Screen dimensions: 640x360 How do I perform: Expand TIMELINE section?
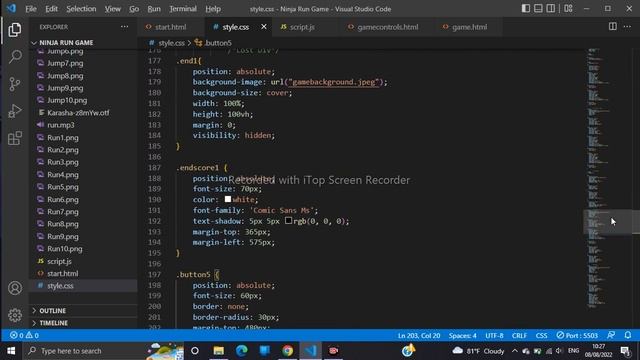(53, 323)
